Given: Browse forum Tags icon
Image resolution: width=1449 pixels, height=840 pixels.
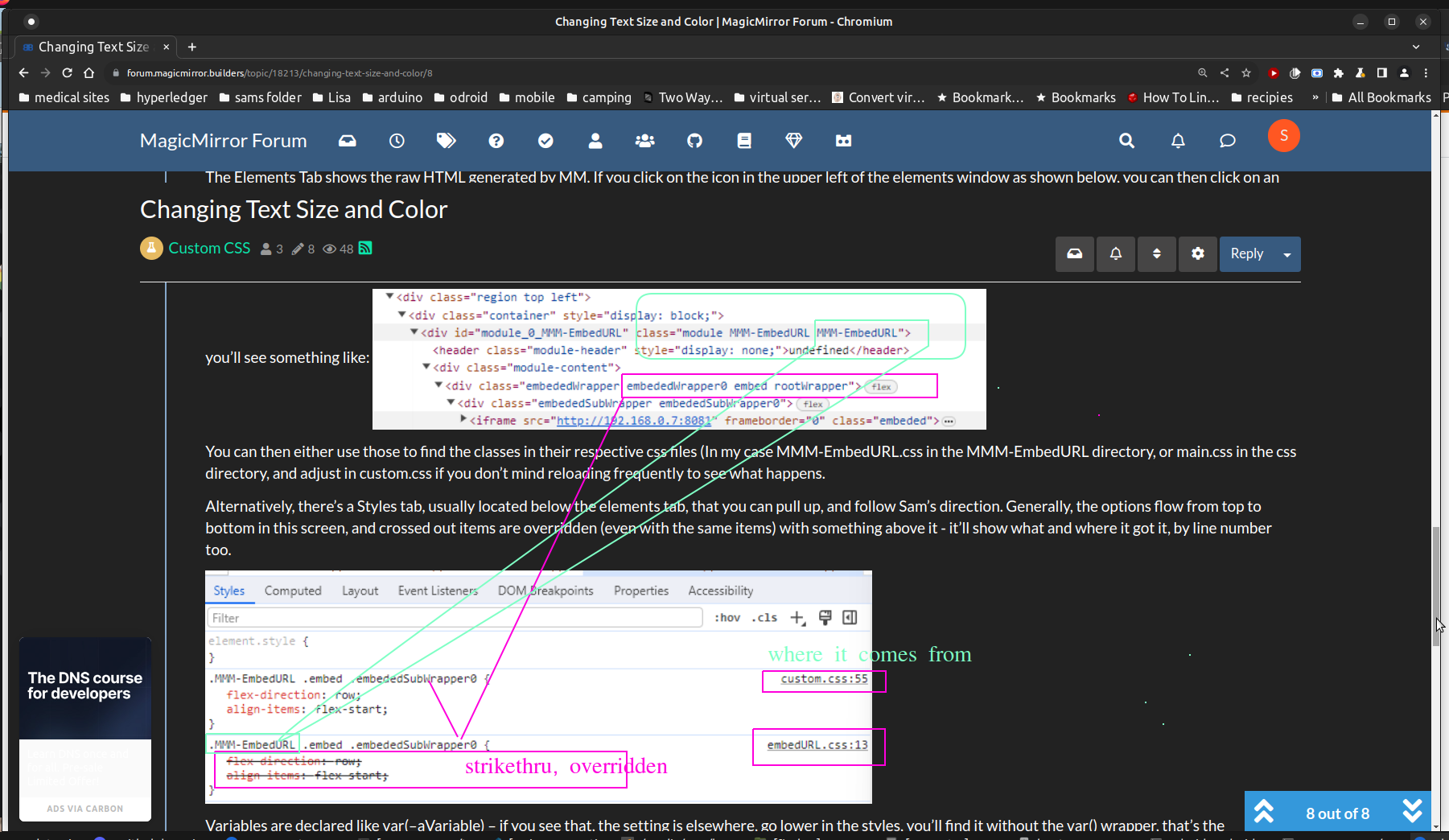Looking at the screenshot, I should [x=446, y=140].
